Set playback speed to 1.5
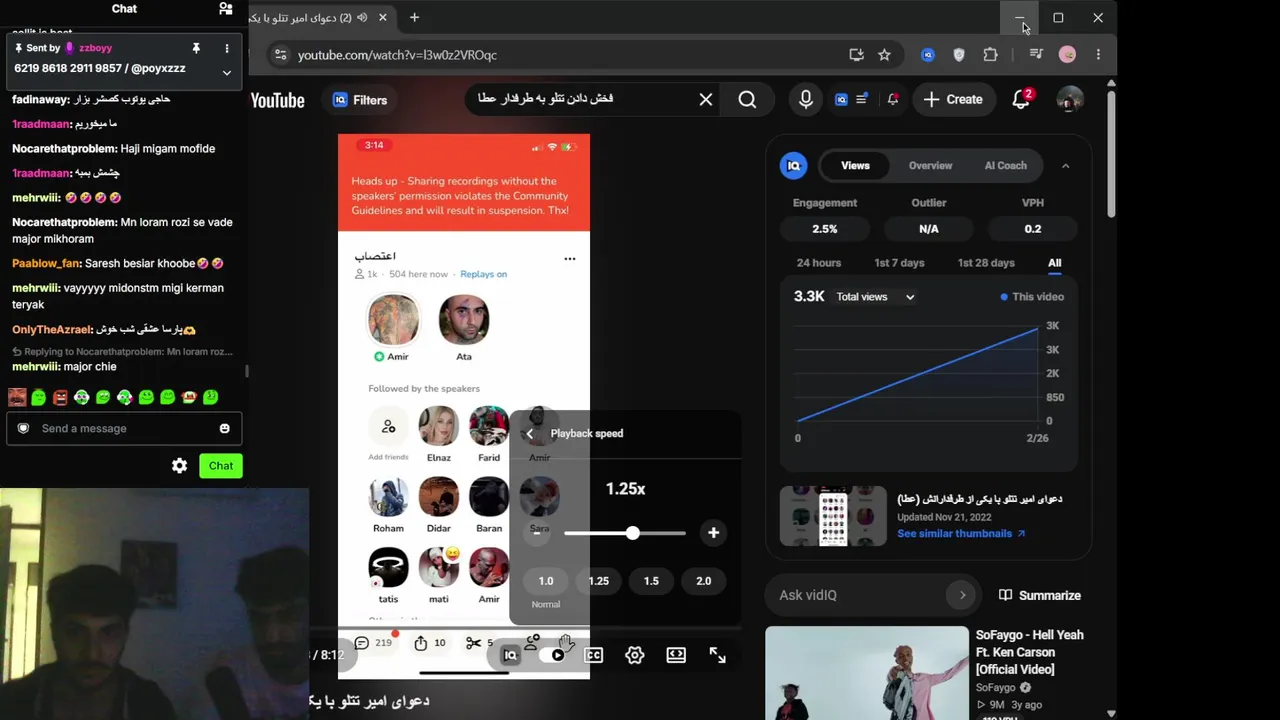 pyautogui.click(x=651, y=581)
